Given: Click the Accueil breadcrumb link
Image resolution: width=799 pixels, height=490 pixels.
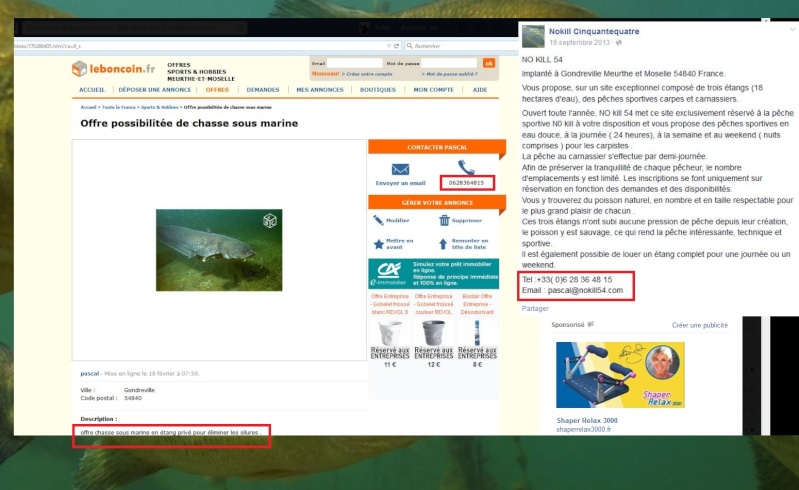Looking at the screenshot, I should (x=88, y=107).
